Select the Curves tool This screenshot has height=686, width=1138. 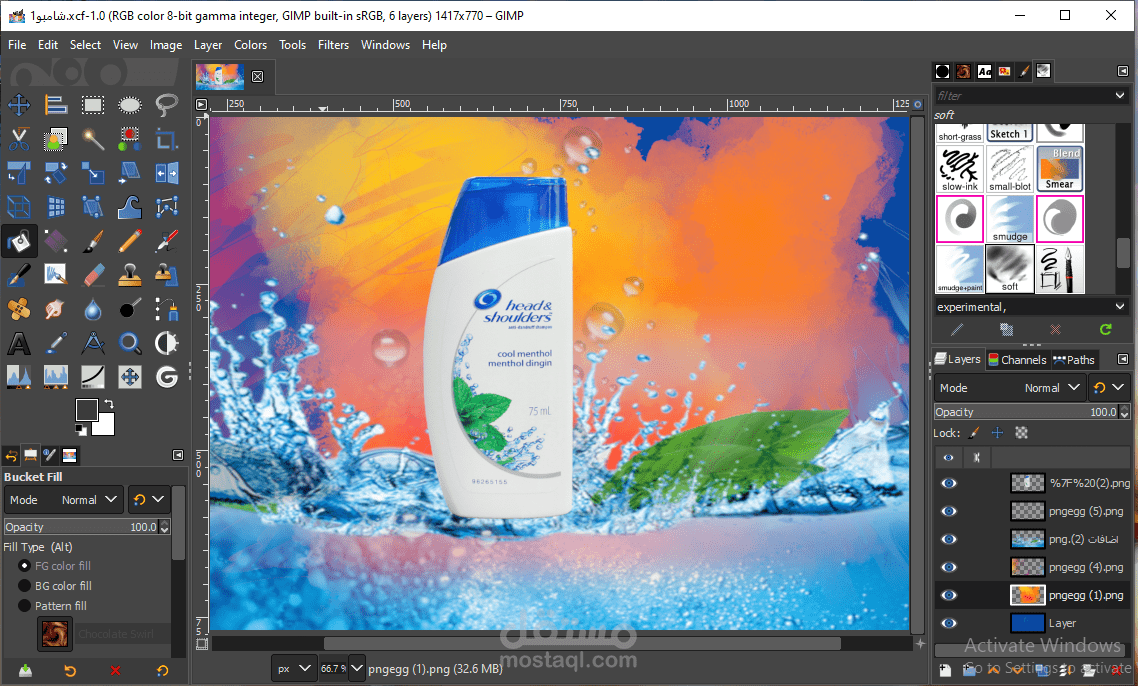click(x=93, y=377)
